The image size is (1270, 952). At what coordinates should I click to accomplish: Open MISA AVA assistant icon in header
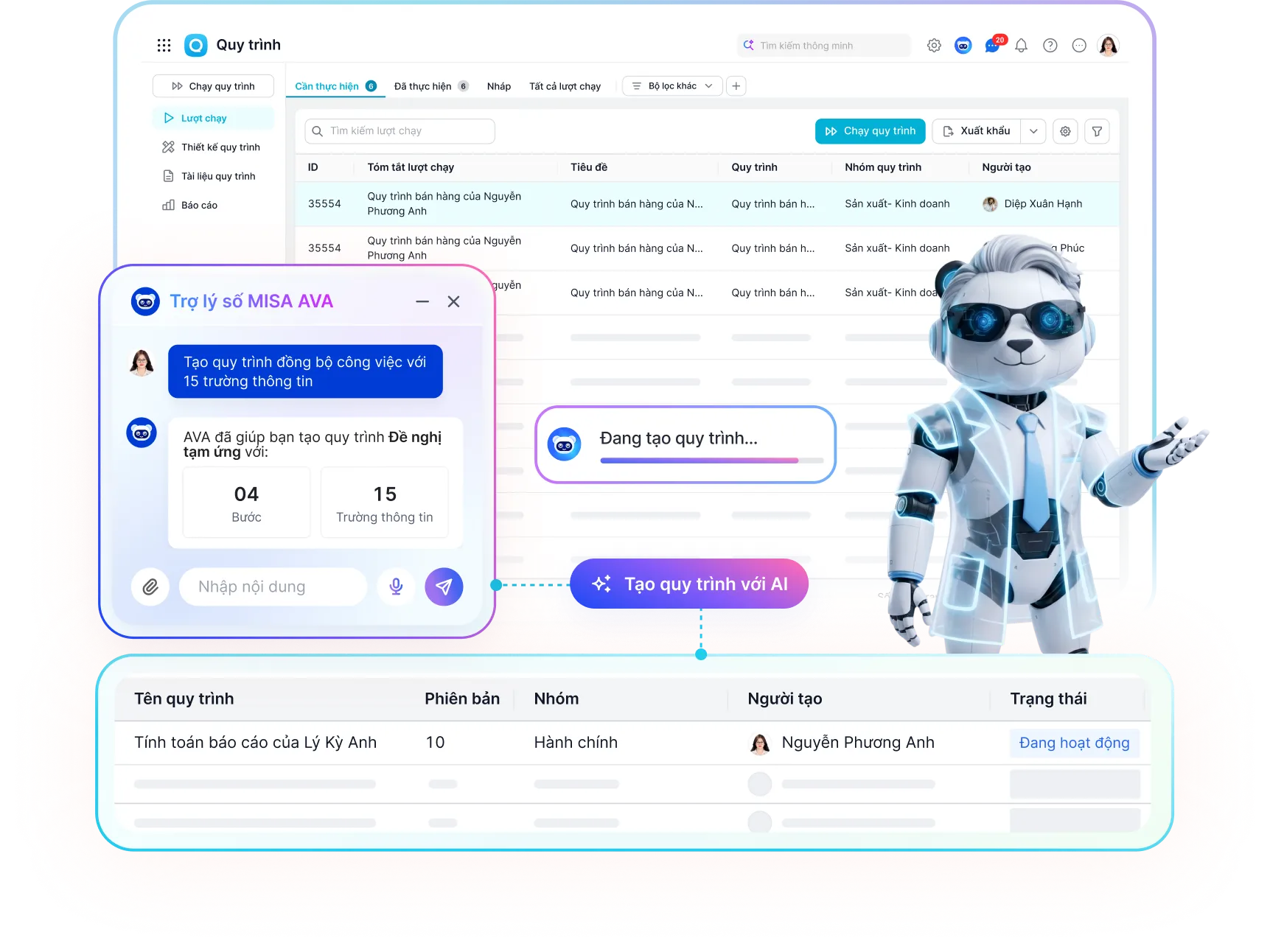point(963,46)
